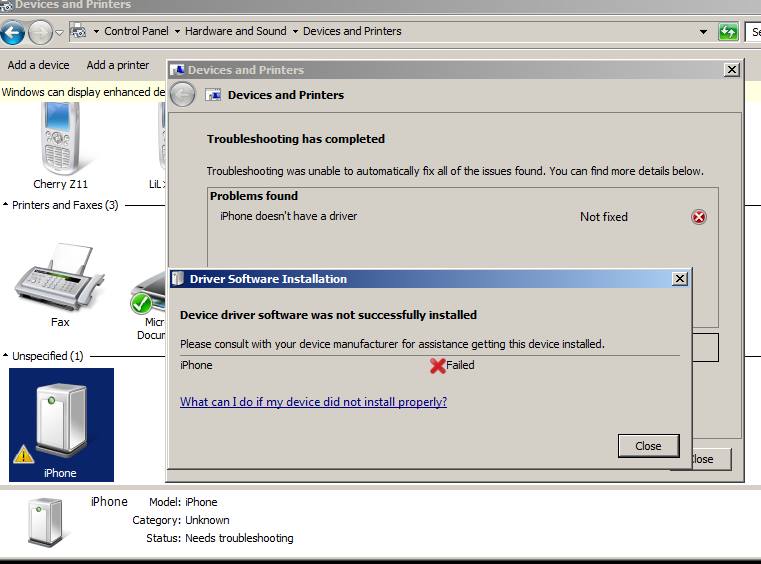Click the red X Failed status icon
This screenshot has height=564, width=761.
(x=437, y=365)
